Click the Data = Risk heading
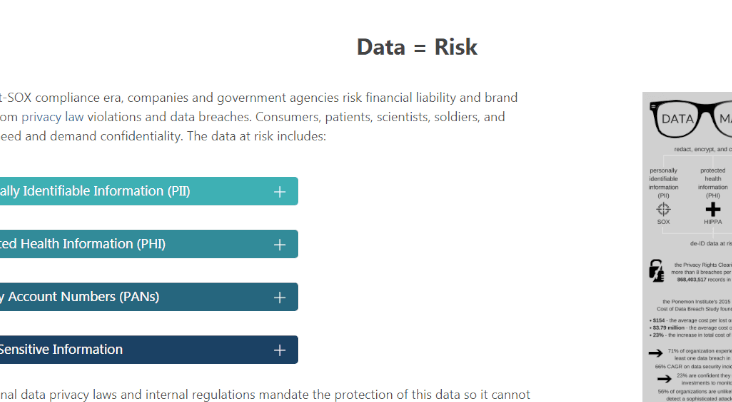Viewport: 732px width, 402px height. coord(417,47)
